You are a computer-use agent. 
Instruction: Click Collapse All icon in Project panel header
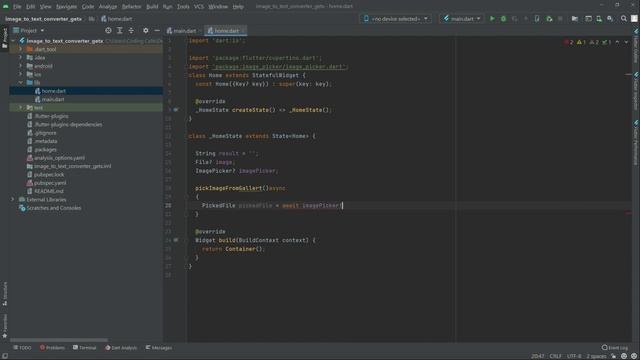coord(131,31)
